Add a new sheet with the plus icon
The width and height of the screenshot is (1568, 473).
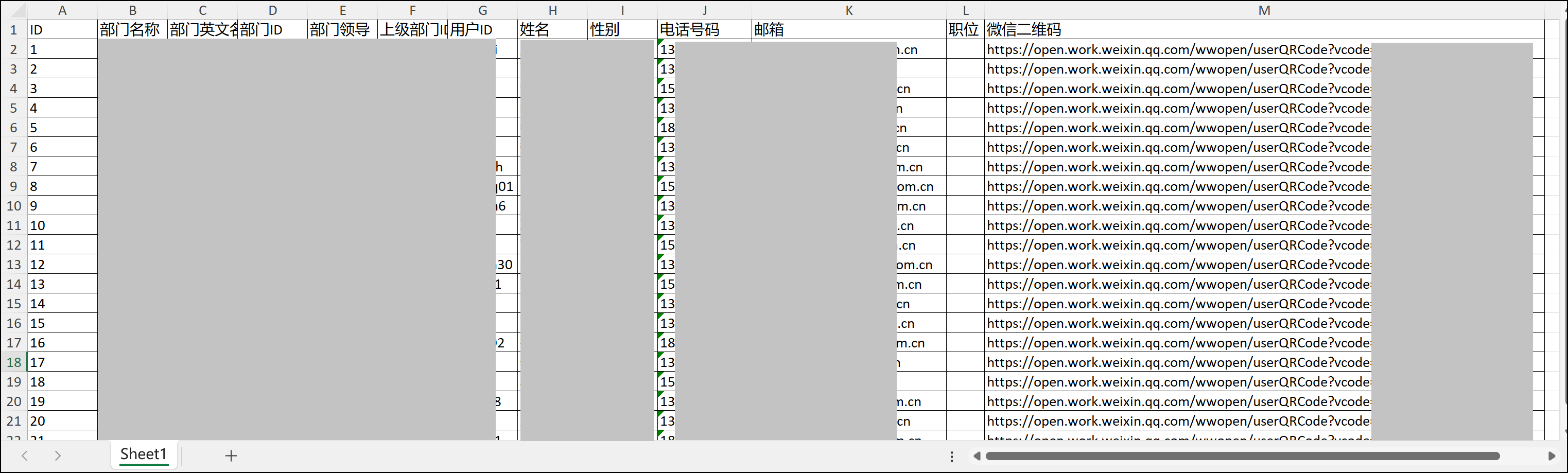tap(231, 456)
